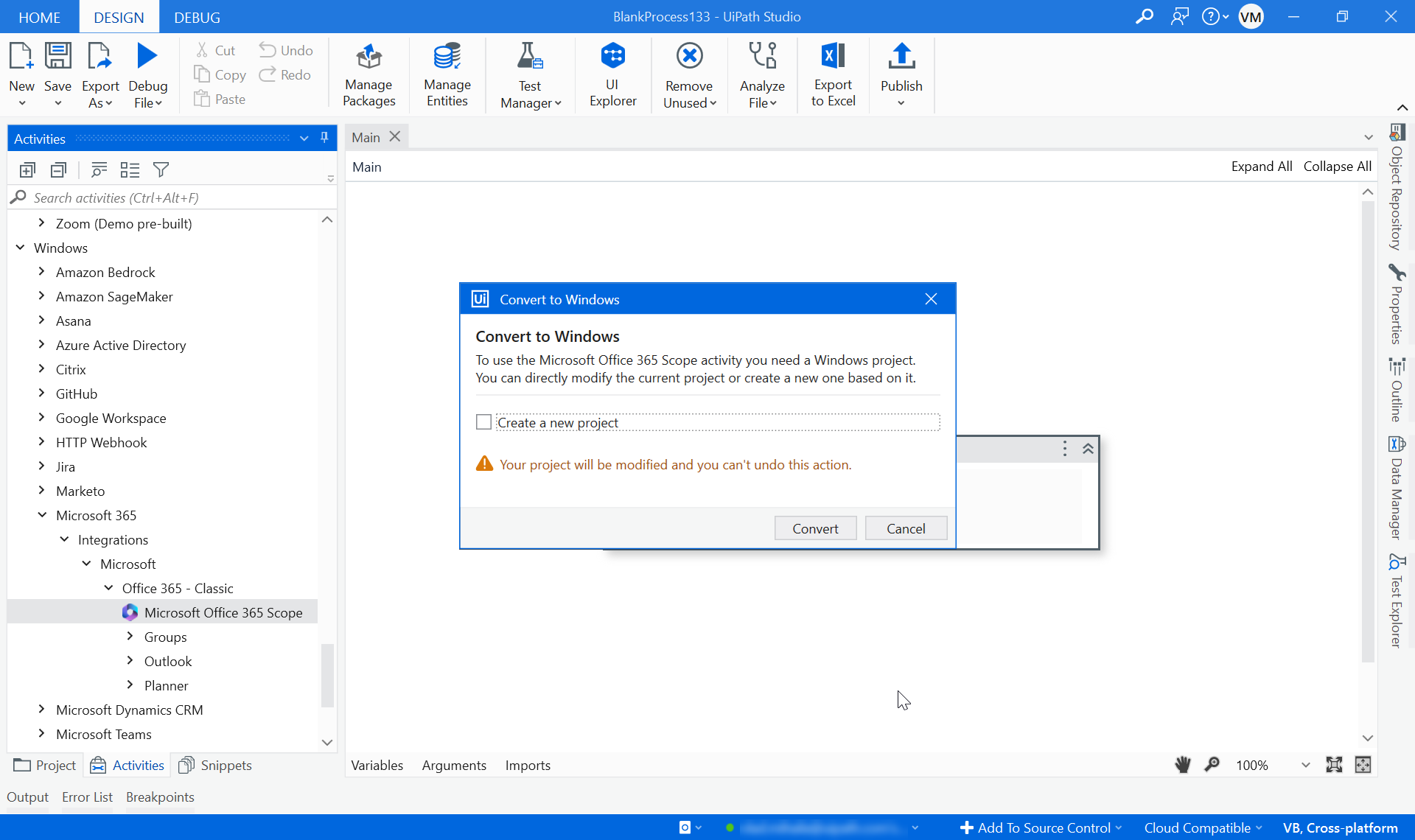The height and width of the screenshot is (840, 1415).
Task: Expand the Microsoft 365 Integrations tree
Action: (x=62, y=539)
